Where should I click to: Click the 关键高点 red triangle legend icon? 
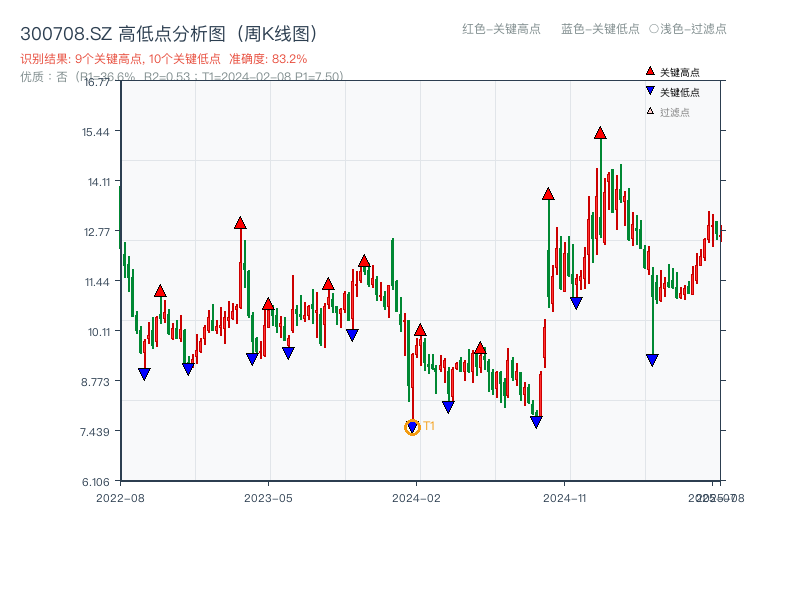[x=648, y=71]
